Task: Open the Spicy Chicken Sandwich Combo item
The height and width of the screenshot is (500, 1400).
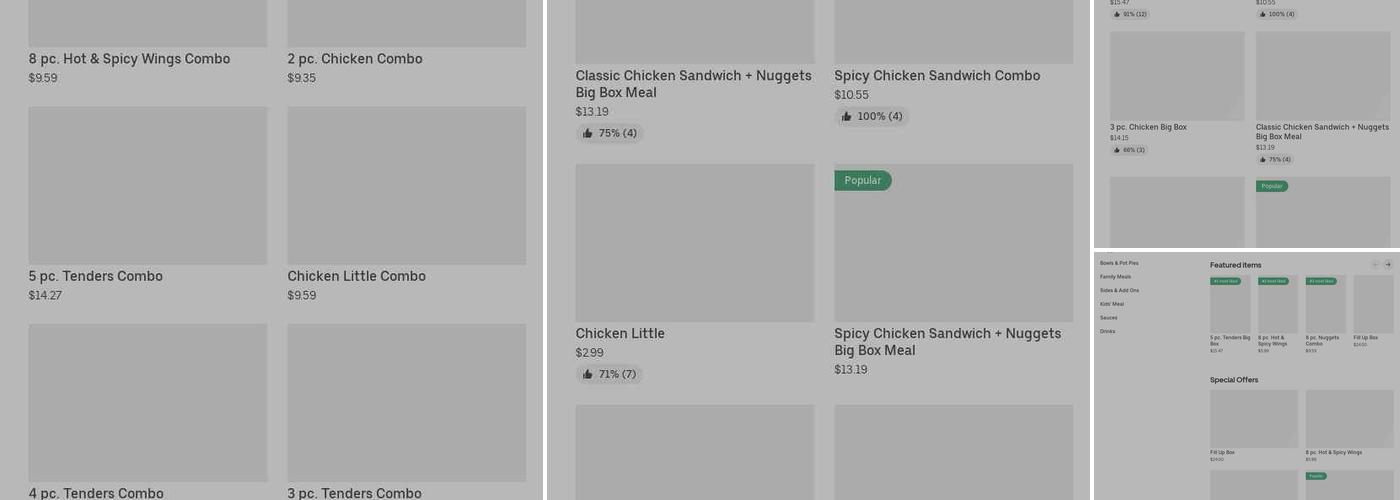Action: 937,76
